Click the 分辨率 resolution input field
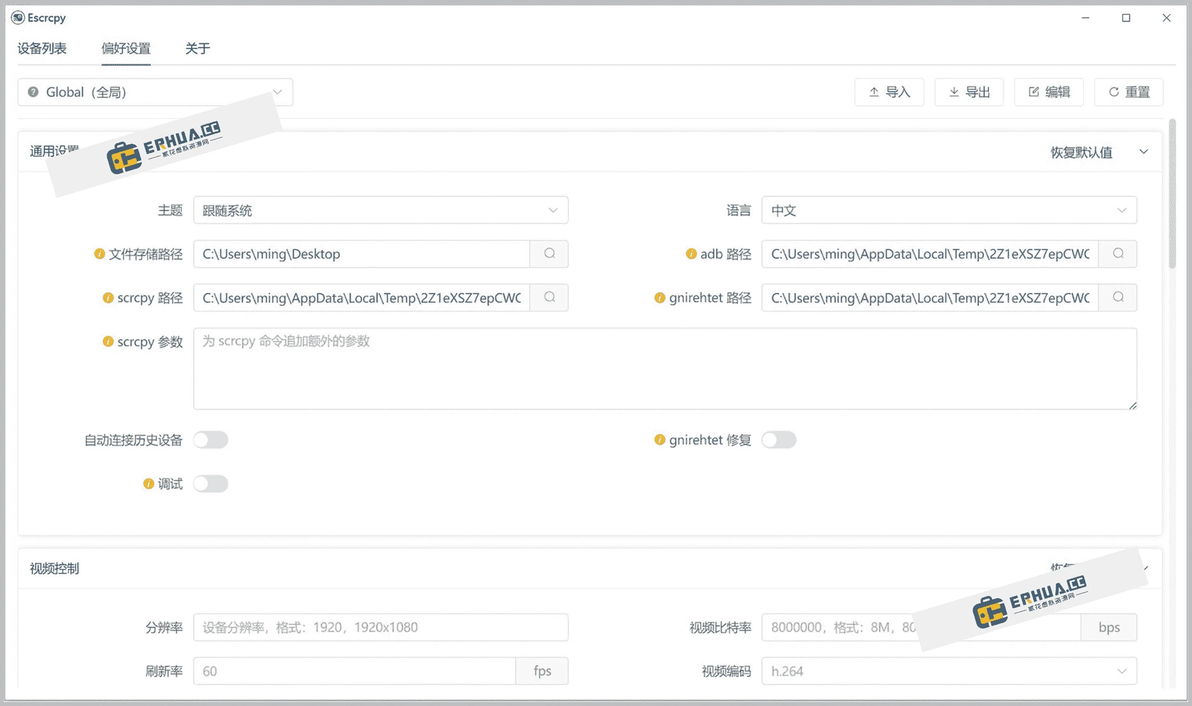1192x706 pixels. (381, 627)
